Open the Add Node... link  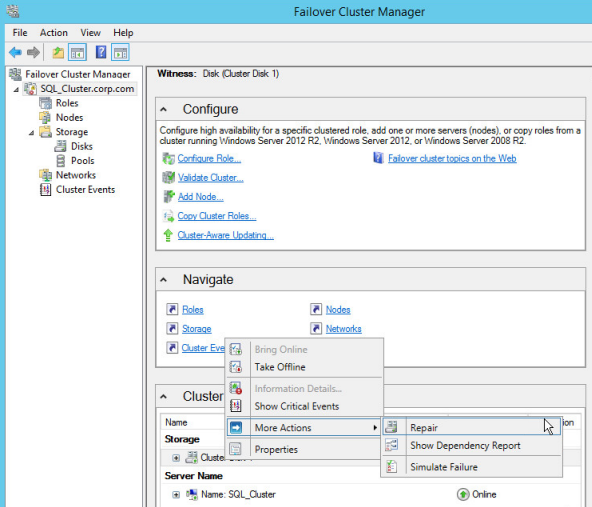pos(200,197)
